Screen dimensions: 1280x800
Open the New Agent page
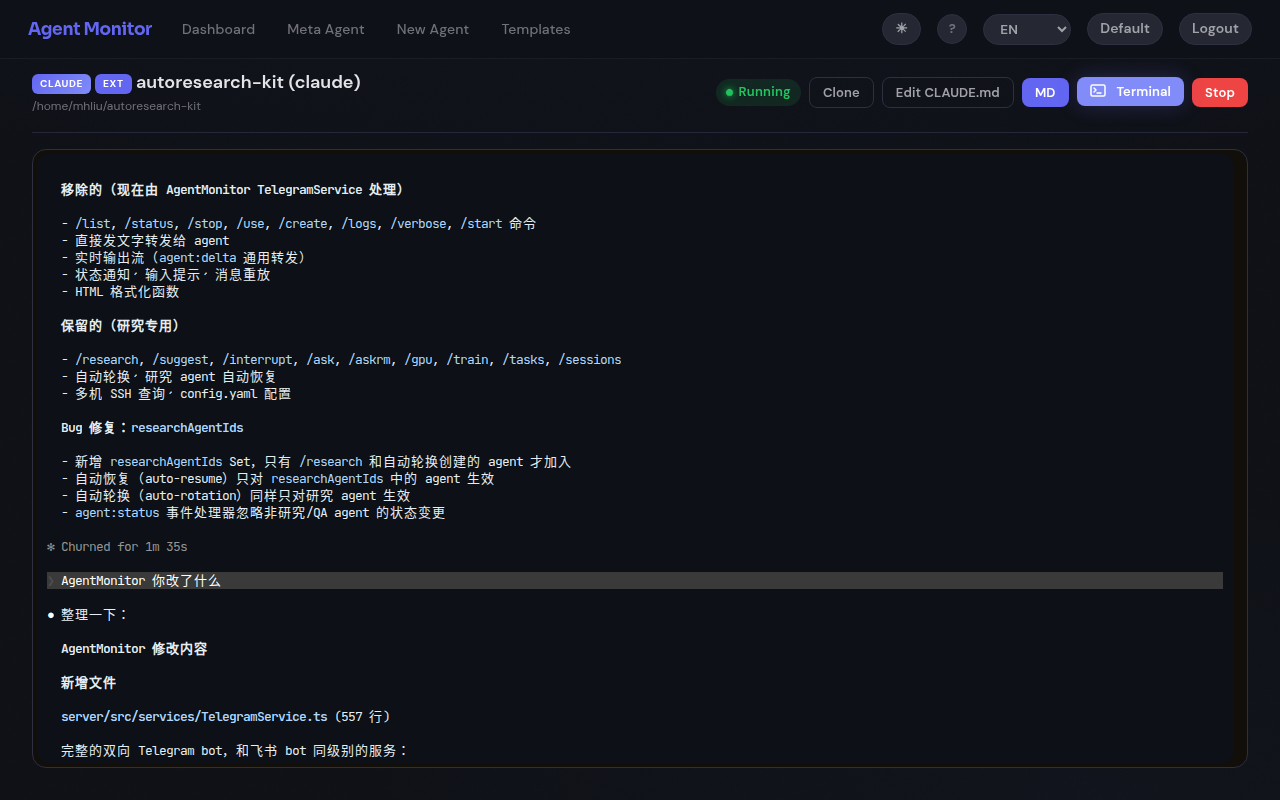[x=433, y=29]
